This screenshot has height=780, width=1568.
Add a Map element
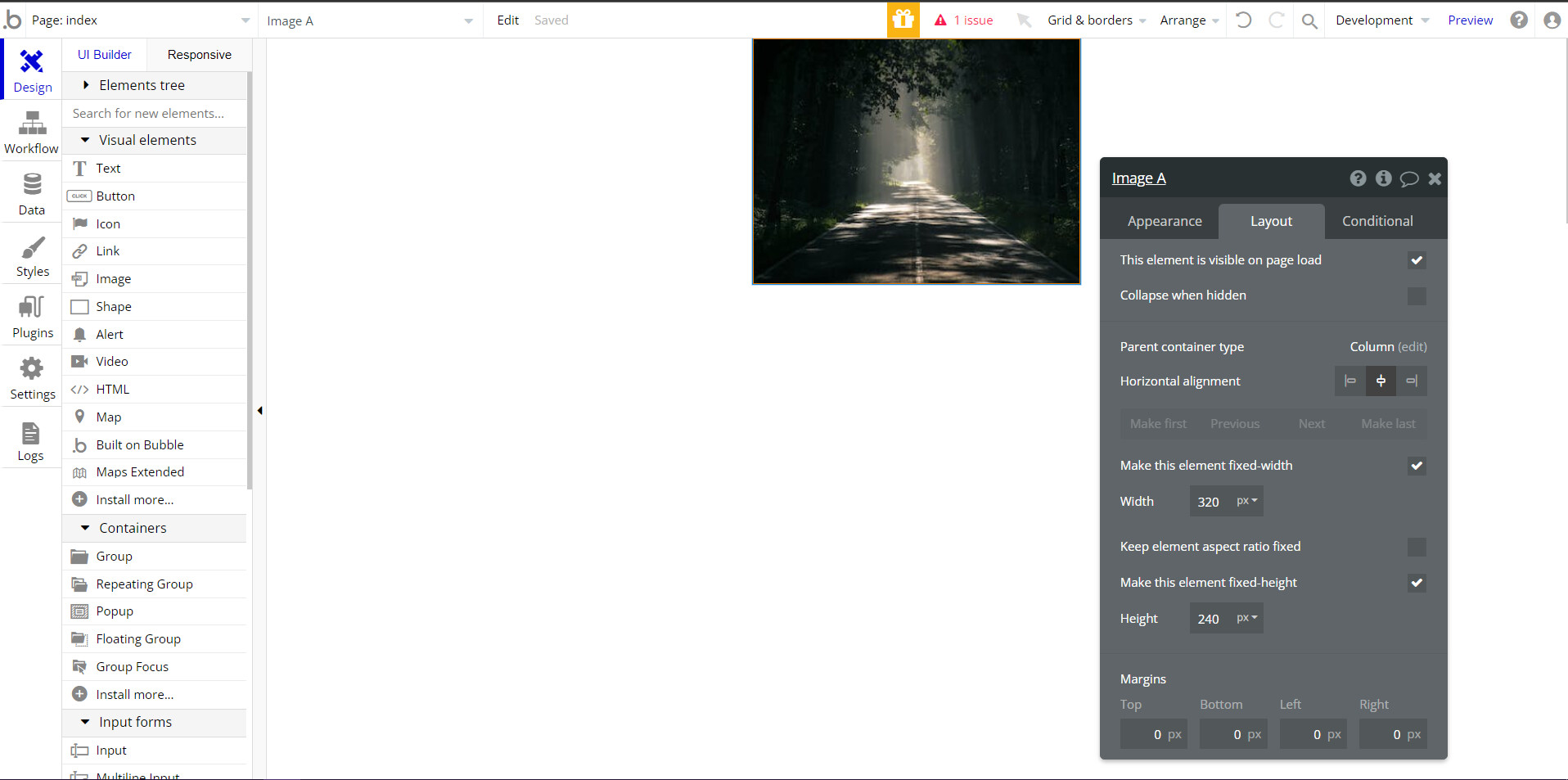tap(155, 417)
